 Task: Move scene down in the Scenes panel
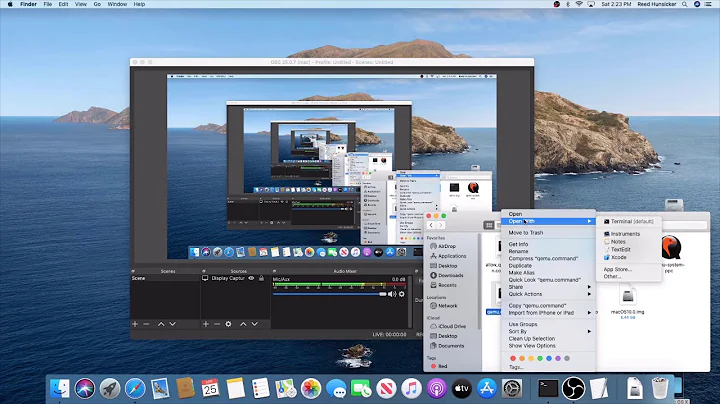[x=172, y=324]
